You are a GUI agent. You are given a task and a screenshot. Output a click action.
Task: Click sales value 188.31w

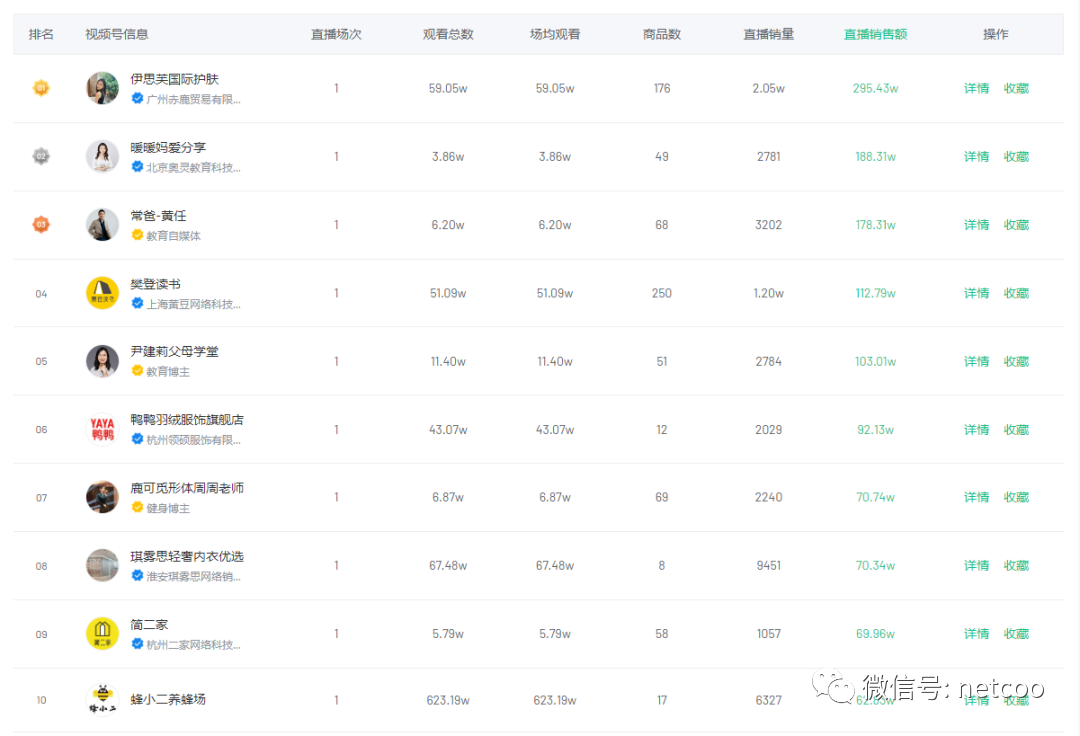(x=875, y=156)
